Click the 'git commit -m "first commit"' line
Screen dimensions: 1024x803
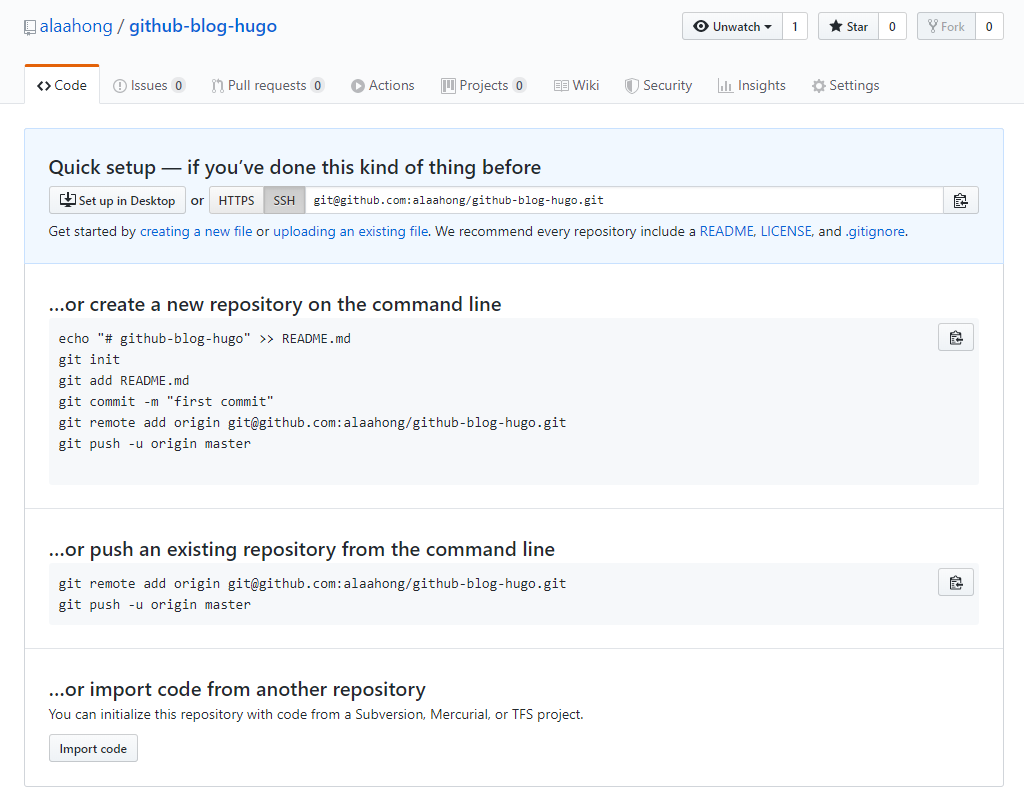166,402
